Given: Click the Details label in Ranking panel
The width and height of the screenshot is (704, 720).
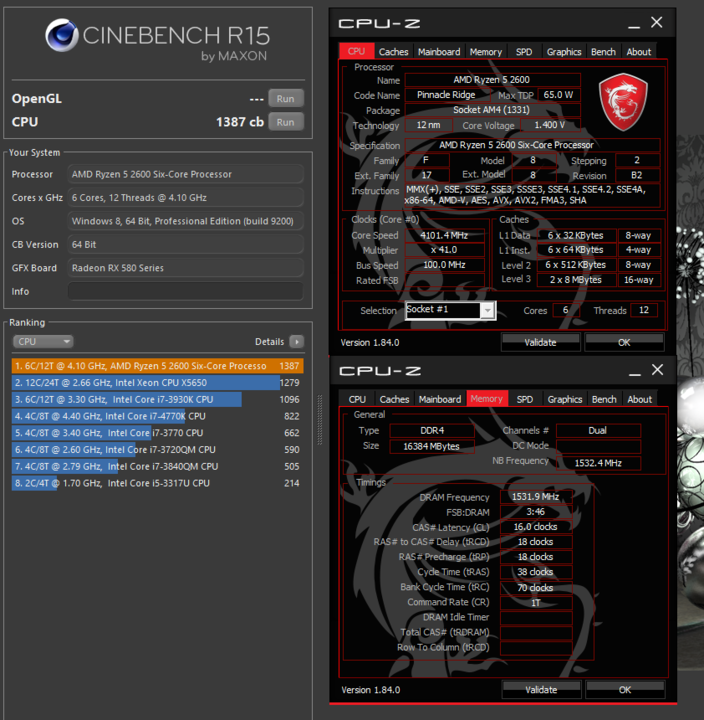Looking at the screenshot, I should tap(270, 342).
